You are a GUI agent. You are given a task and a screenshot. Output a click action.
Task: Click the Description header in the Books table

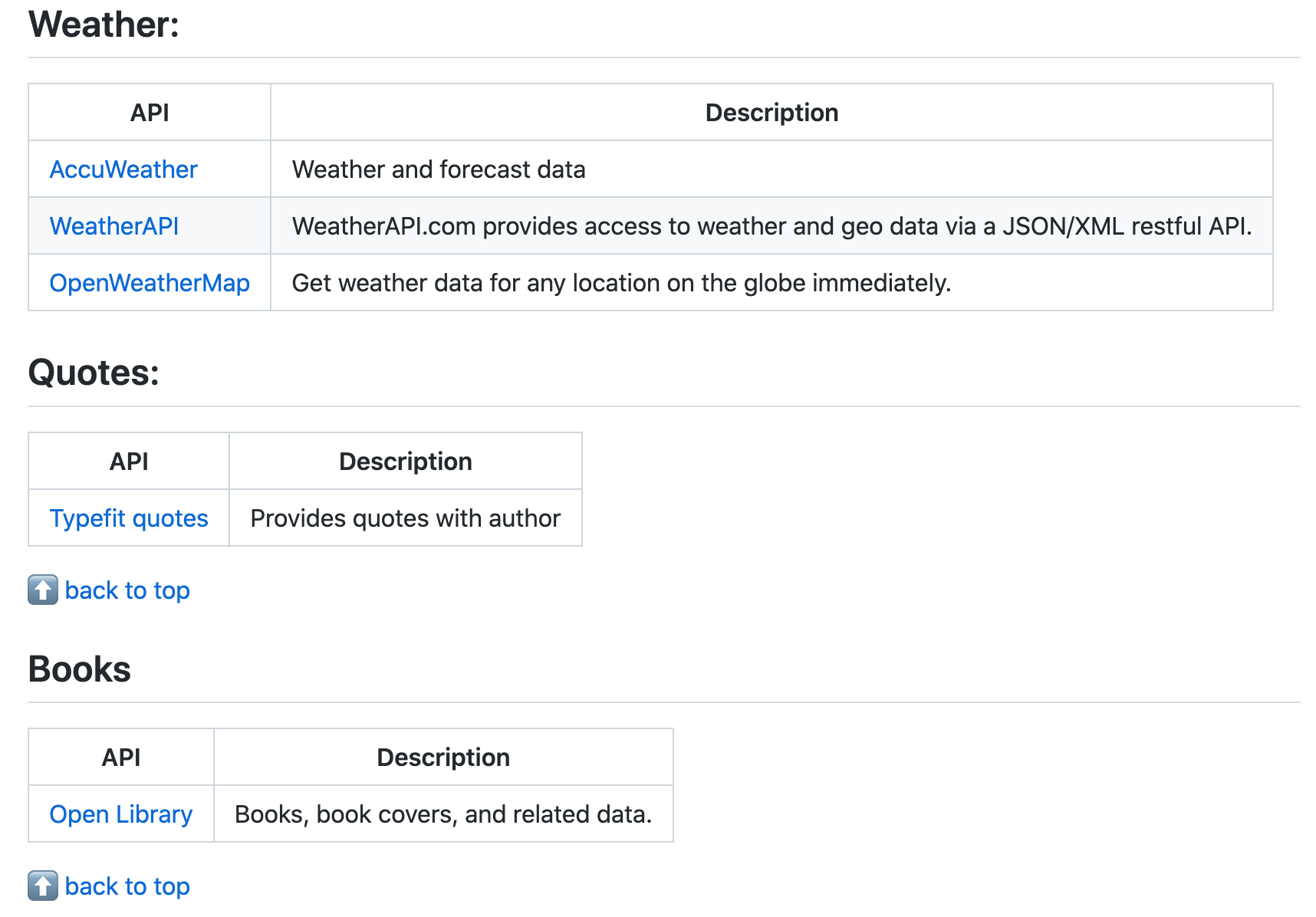coord(443,758)
